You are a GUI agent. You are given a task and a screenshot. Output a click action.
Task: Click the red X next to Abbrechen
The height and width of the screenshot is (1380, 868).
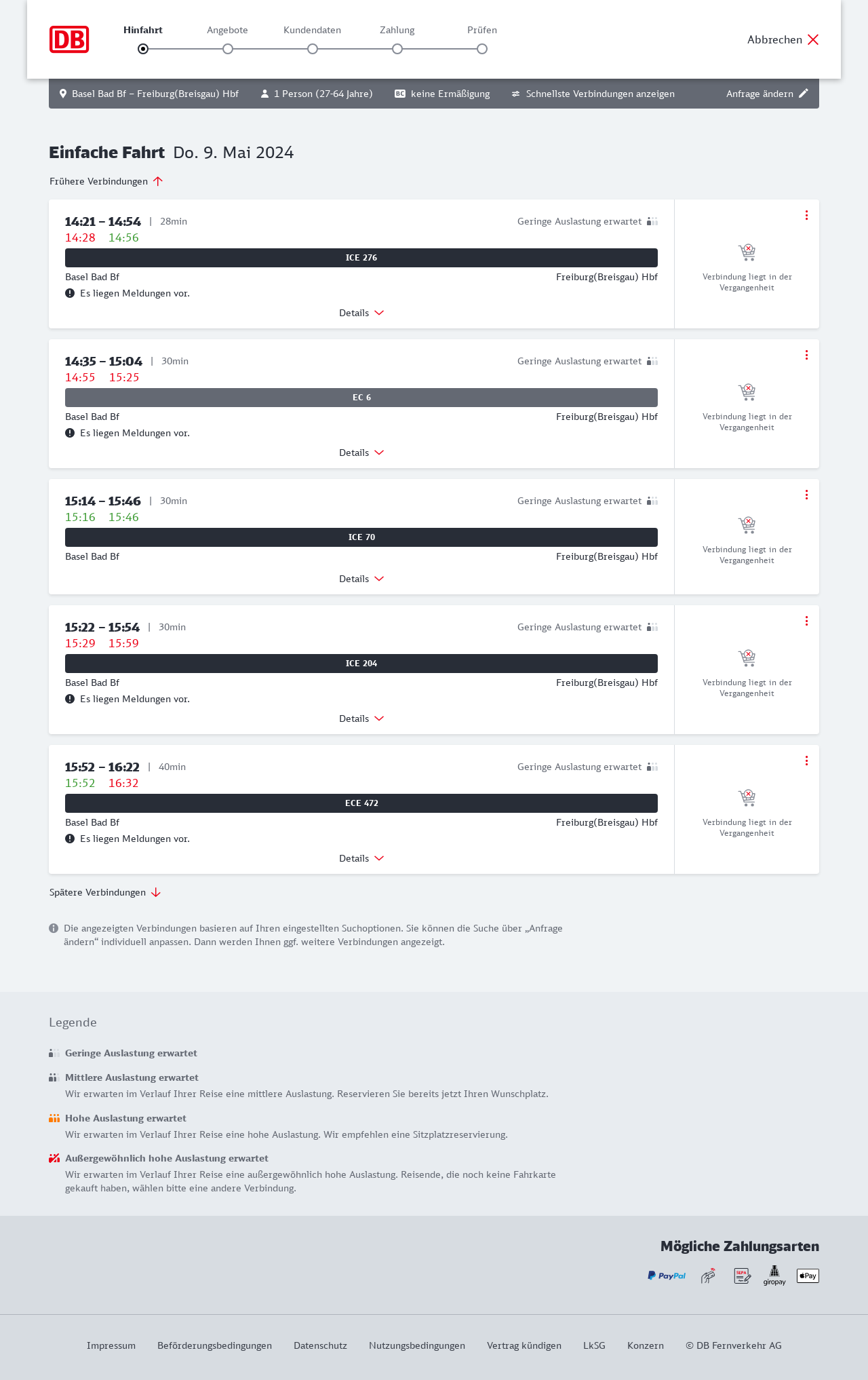(813, 39)
